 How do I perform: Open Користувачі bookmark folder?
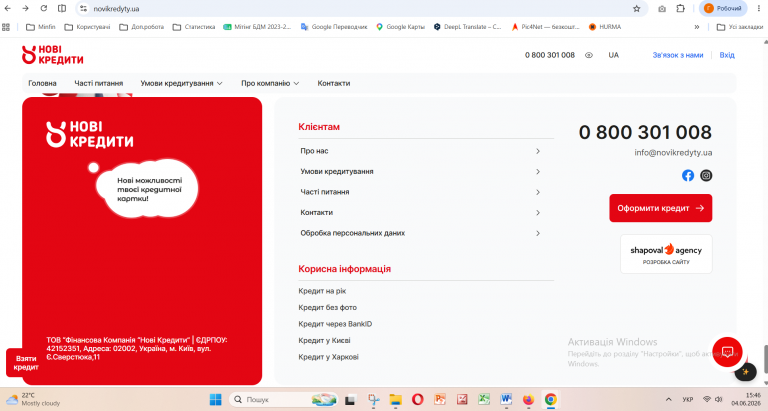pos(88,27)
